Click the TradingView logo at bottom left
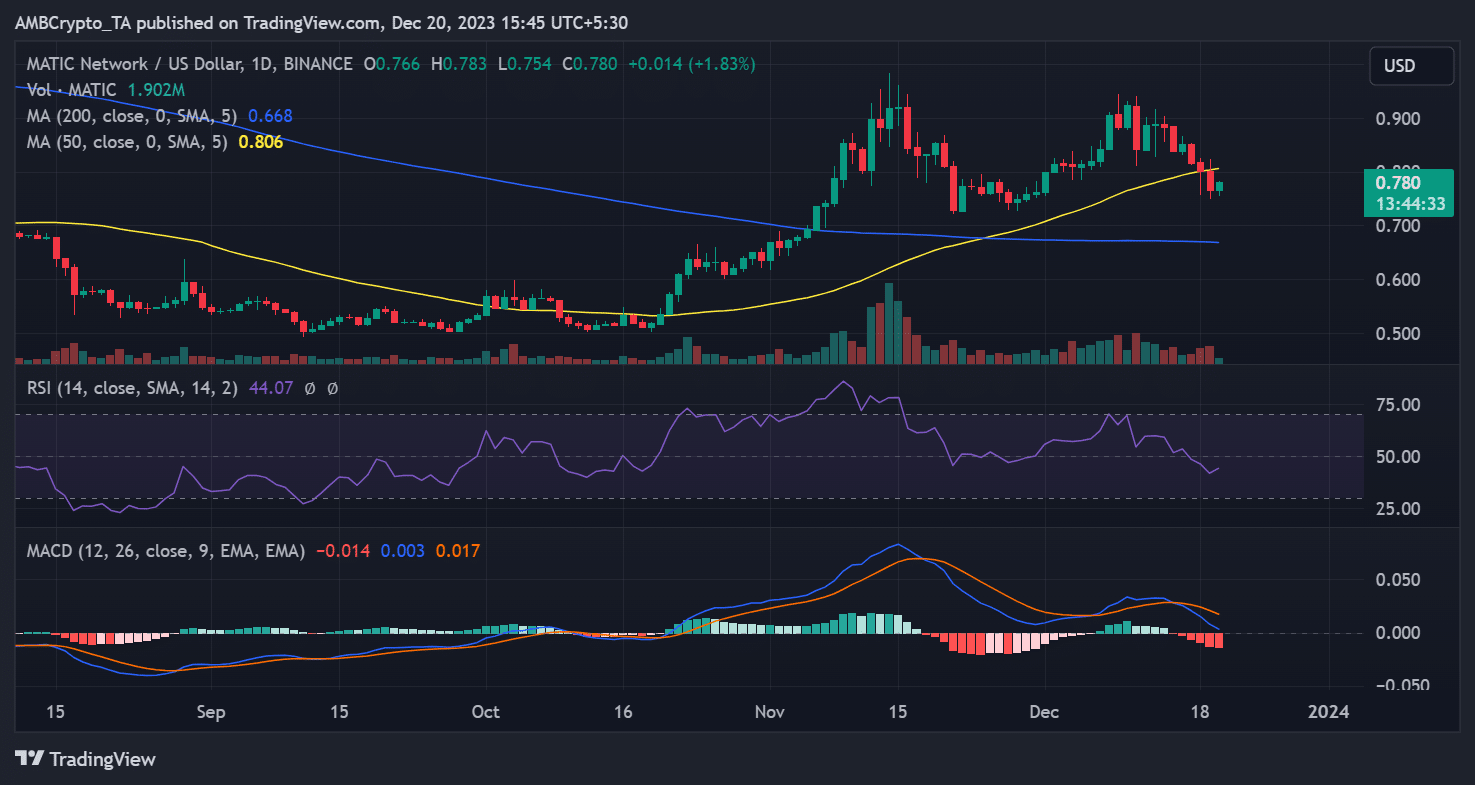 (x=85, y=759)
